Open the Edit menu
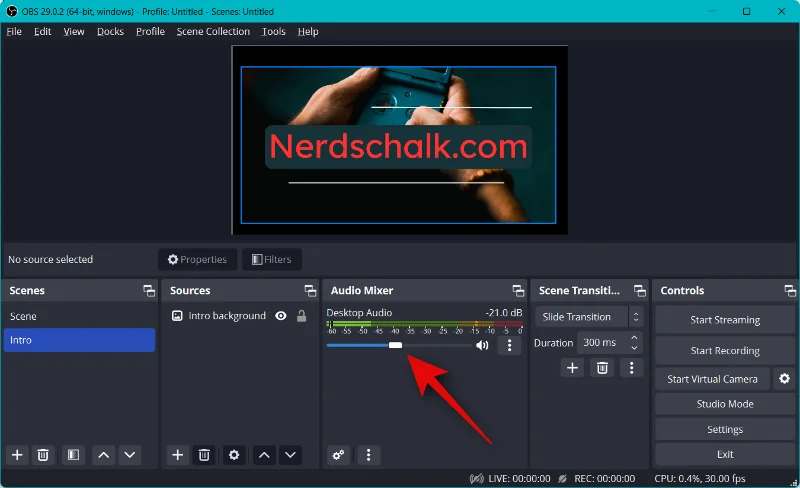The image size is (800, 488). click(42, 32)
